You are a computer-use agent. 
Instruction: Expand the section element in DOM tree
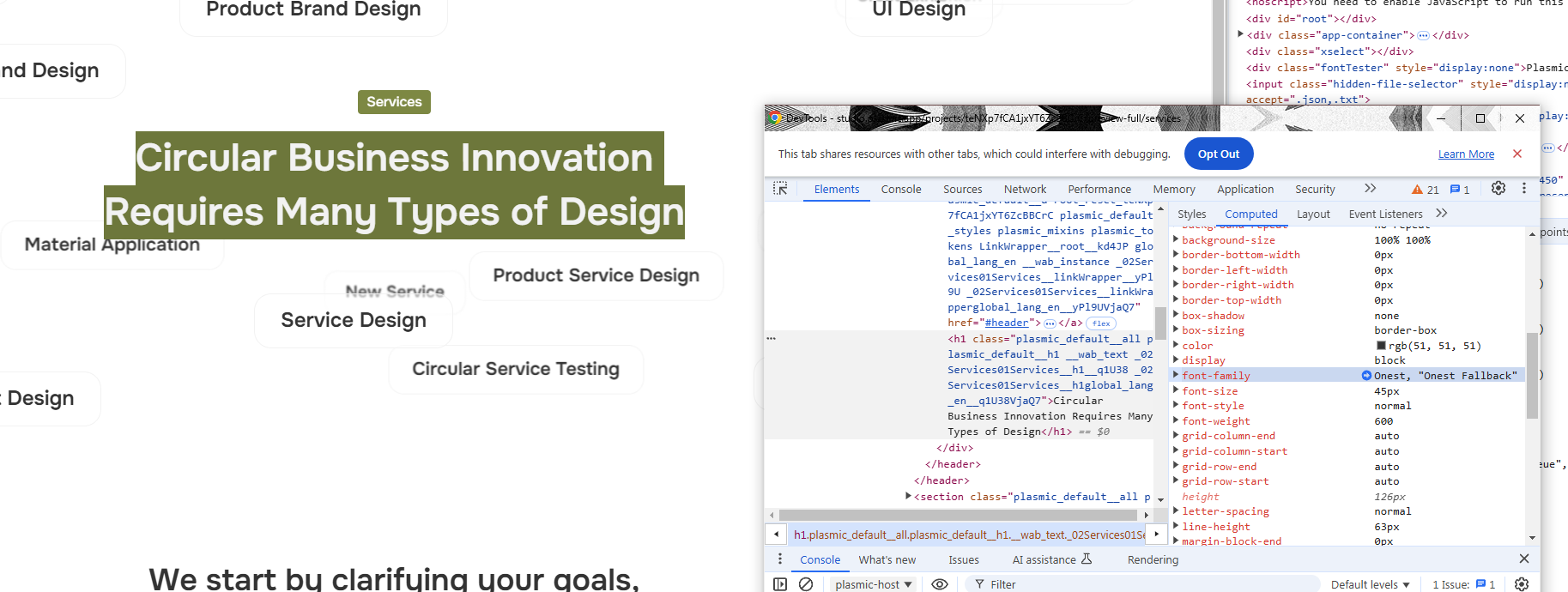pyautogui.click(x=908, y=496)
